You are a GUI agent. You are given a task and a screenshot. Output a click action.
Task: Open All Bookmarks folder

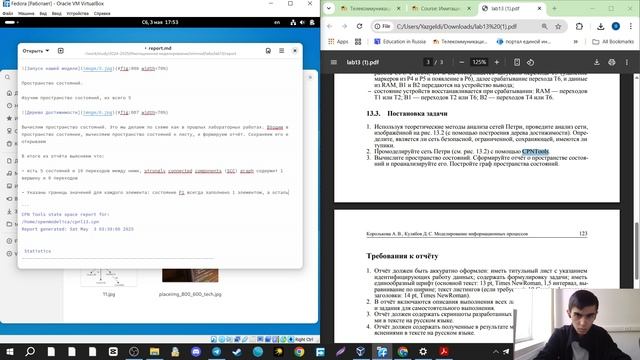coord(613,41)
